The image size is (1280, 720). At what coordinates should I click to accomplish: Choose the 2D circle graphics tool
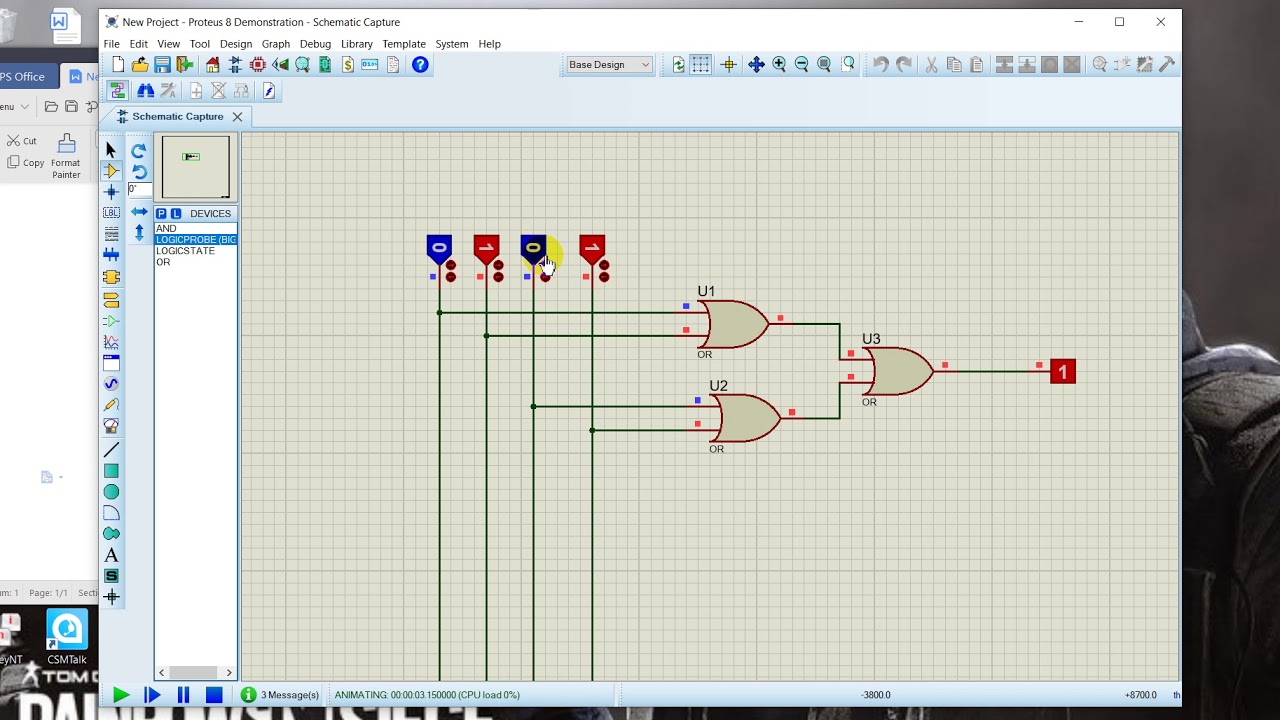[x=111, y=492]
